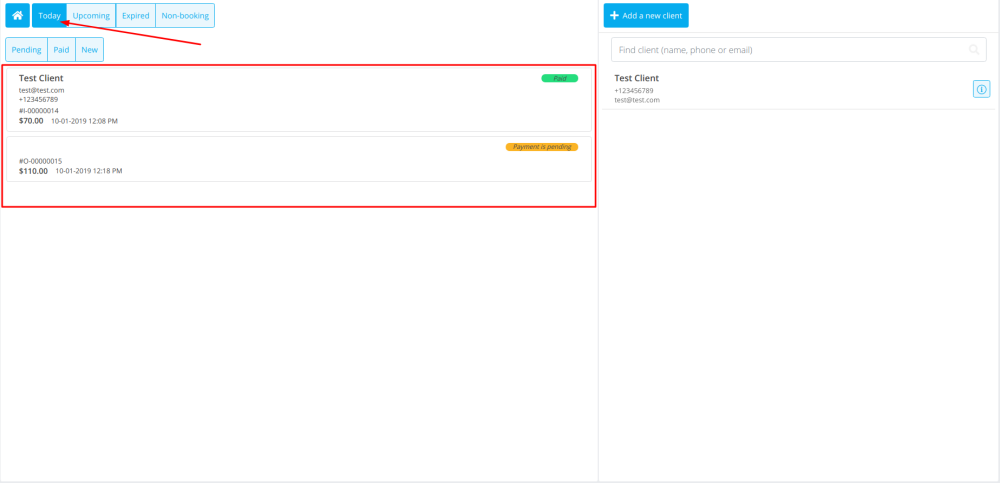Select Test Client in the client list
The image size is (1000, 483).
pyautogui.click(x=637, y=78)
